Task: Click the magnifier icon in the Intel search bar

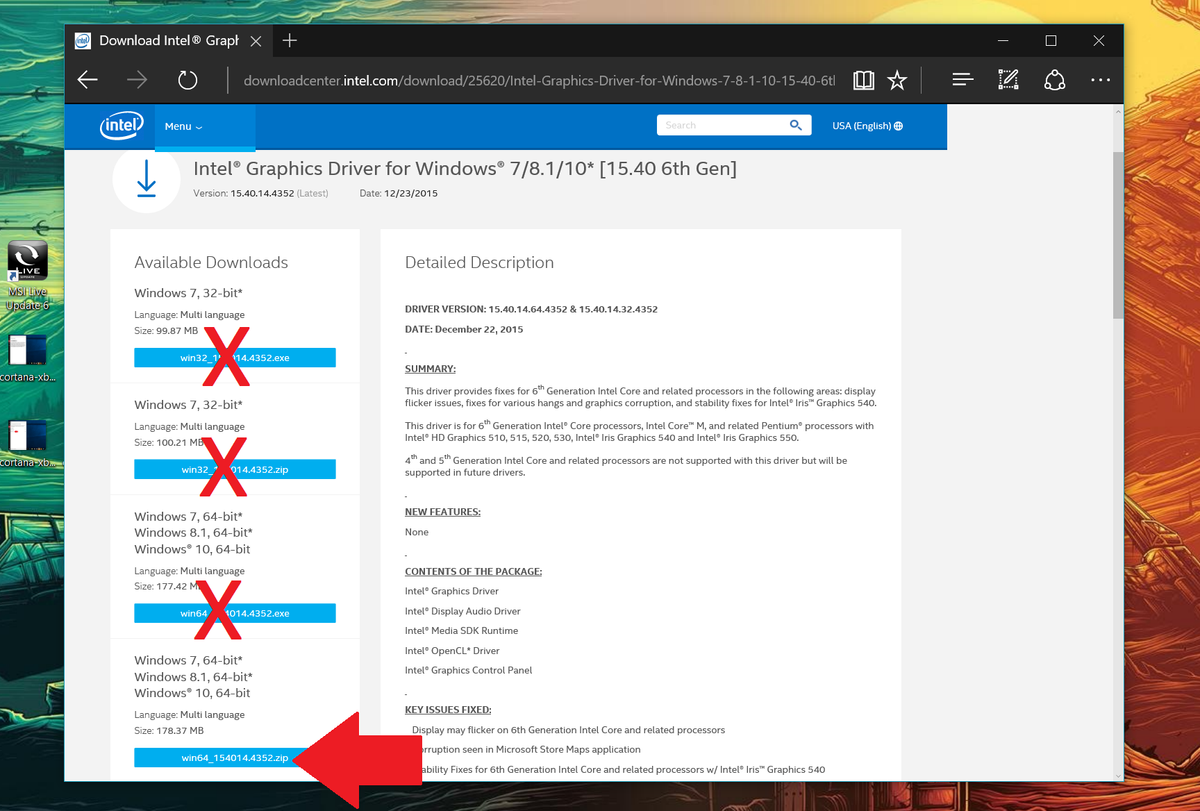Action: coord(796,125)
